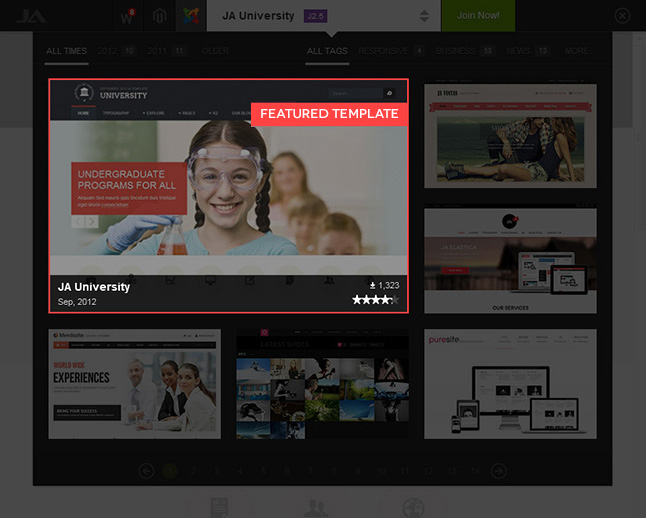646x518 pixels.
Task: Click the JA University title in featured card
Action: (x=94, y=287)
